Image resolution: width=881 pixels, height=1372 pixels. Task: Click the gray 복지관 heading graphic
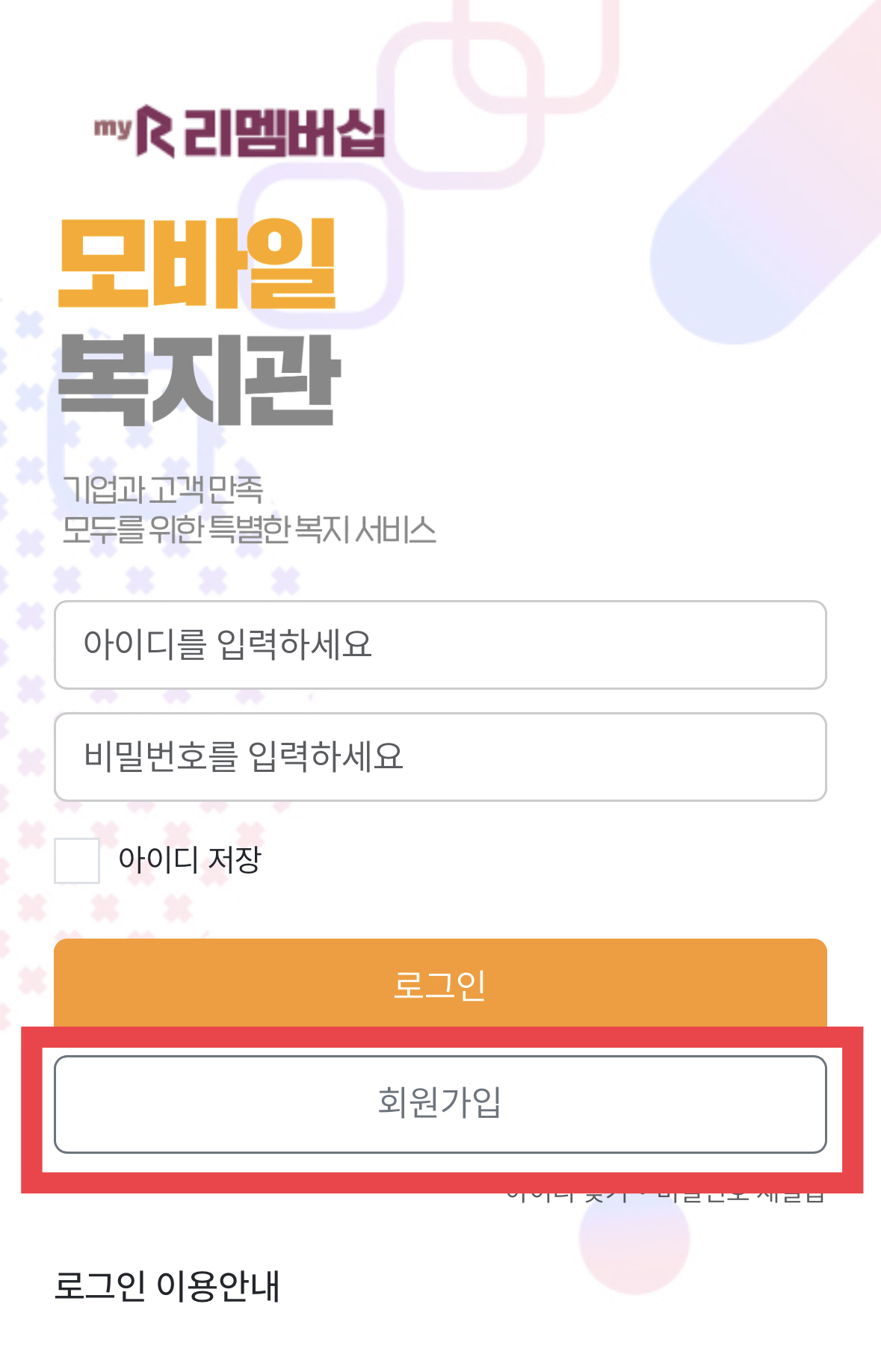(x=200, y=380)
